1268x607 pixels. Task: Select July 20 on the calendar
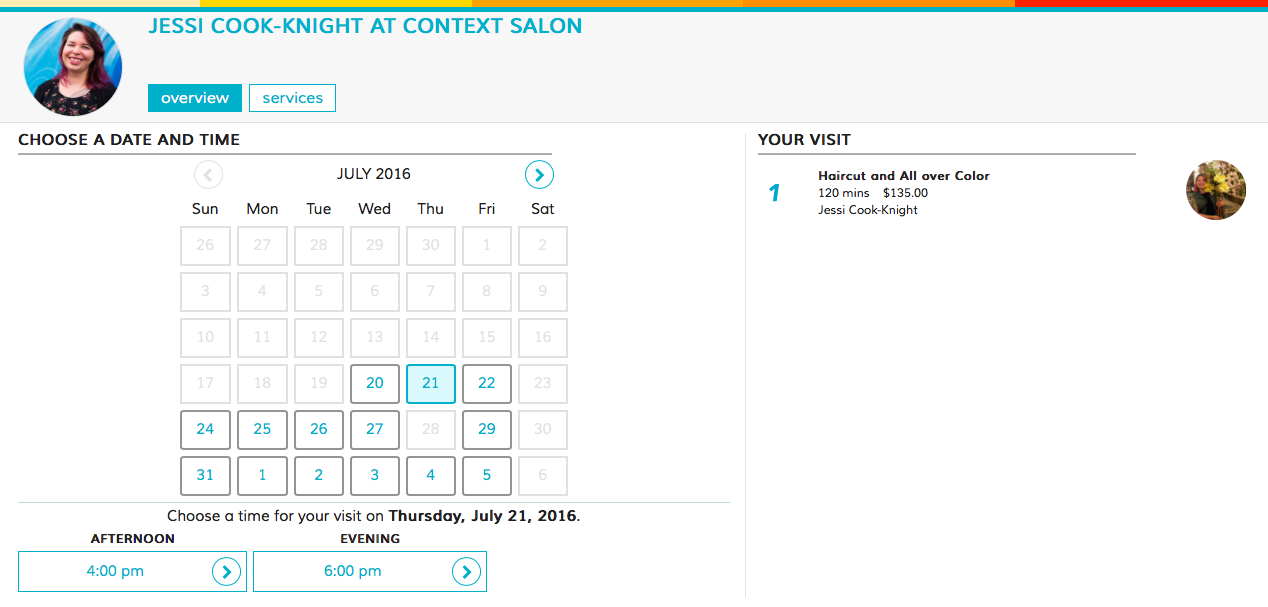(x=375, y=384)
